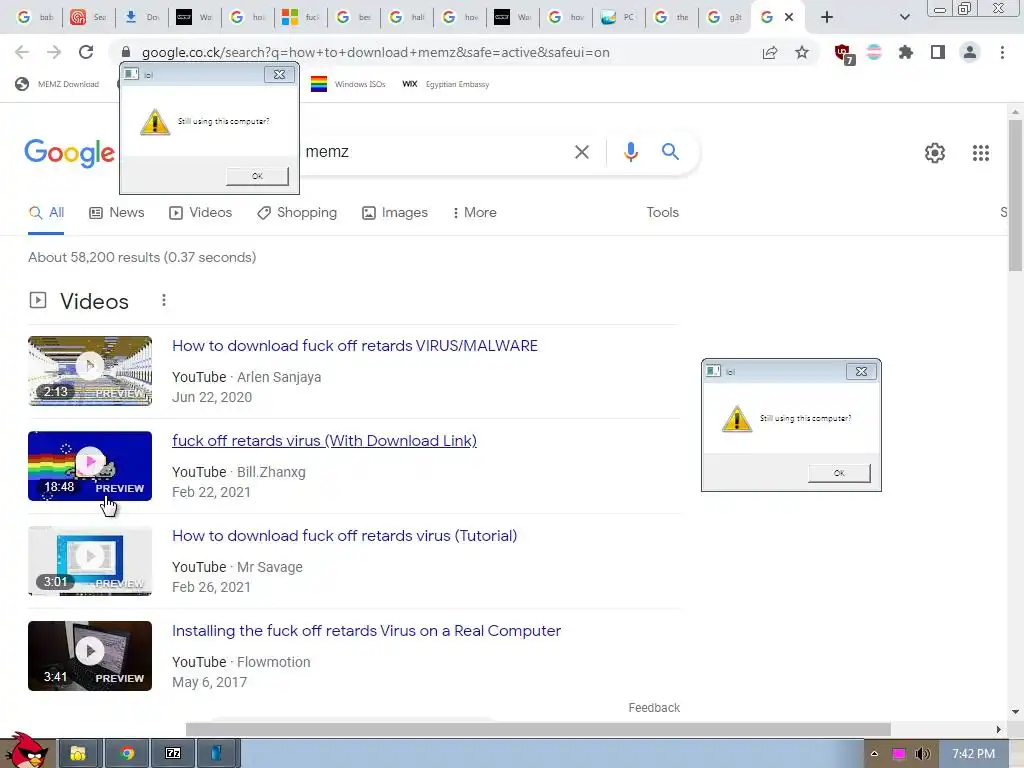This screenshot has width=1024, height=768.
Task: Open the With Download Link video
Action: [x=325, y=441]
